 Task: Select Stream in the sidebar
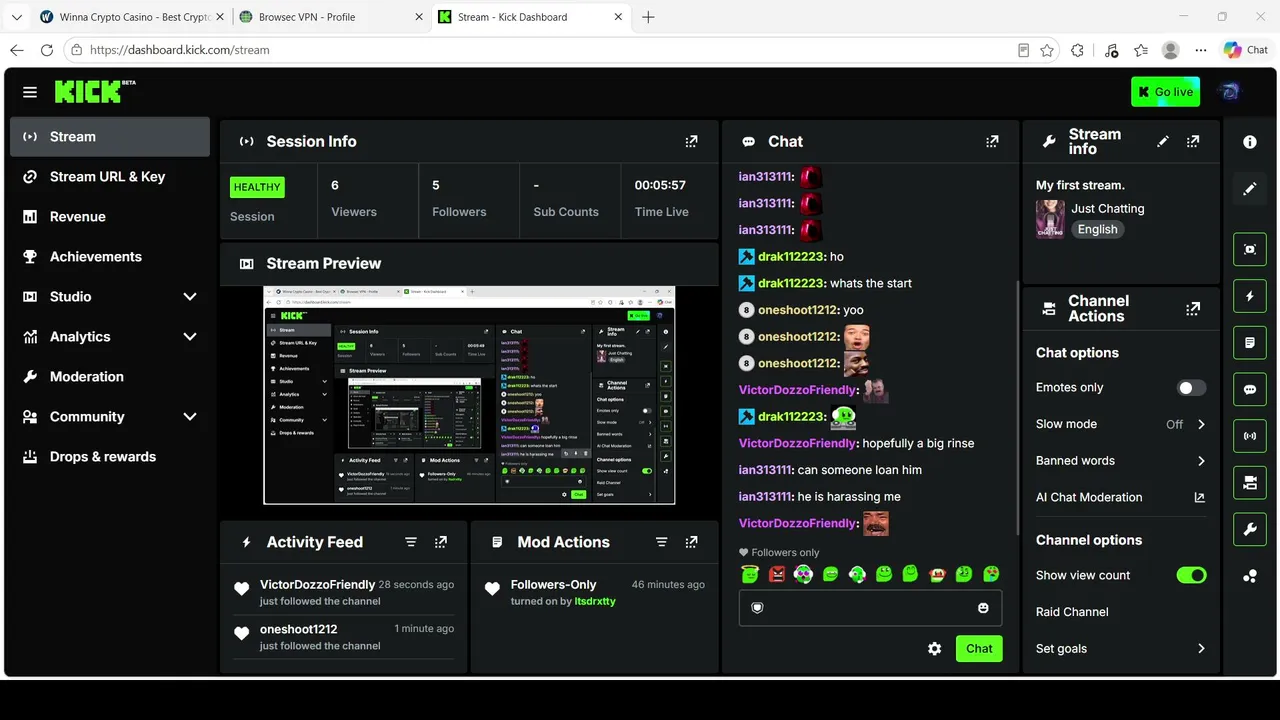point(110,137)
